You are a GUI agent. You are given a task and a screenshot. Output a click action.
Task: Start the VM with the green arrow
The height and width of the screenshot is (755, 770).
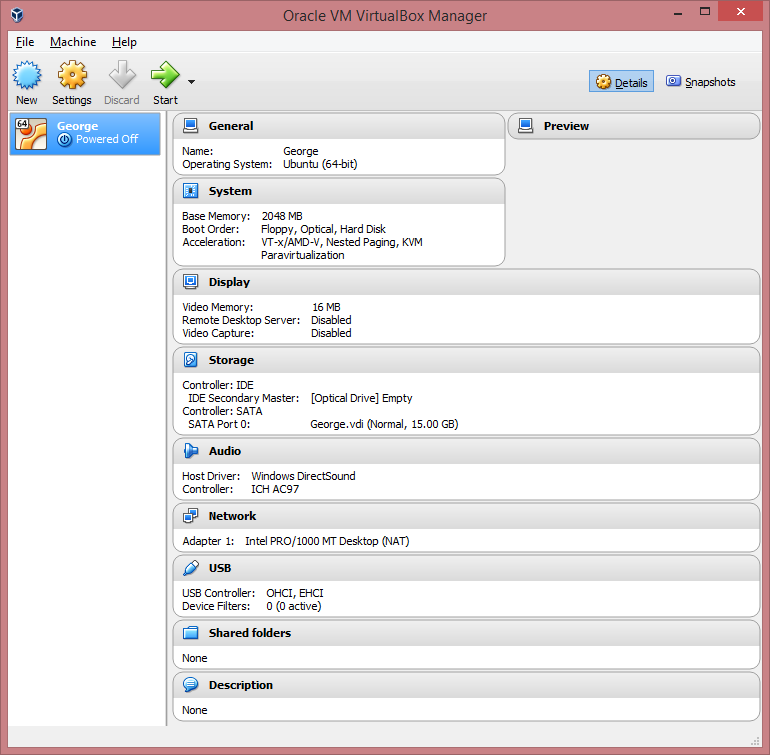(x=165, y=75)
